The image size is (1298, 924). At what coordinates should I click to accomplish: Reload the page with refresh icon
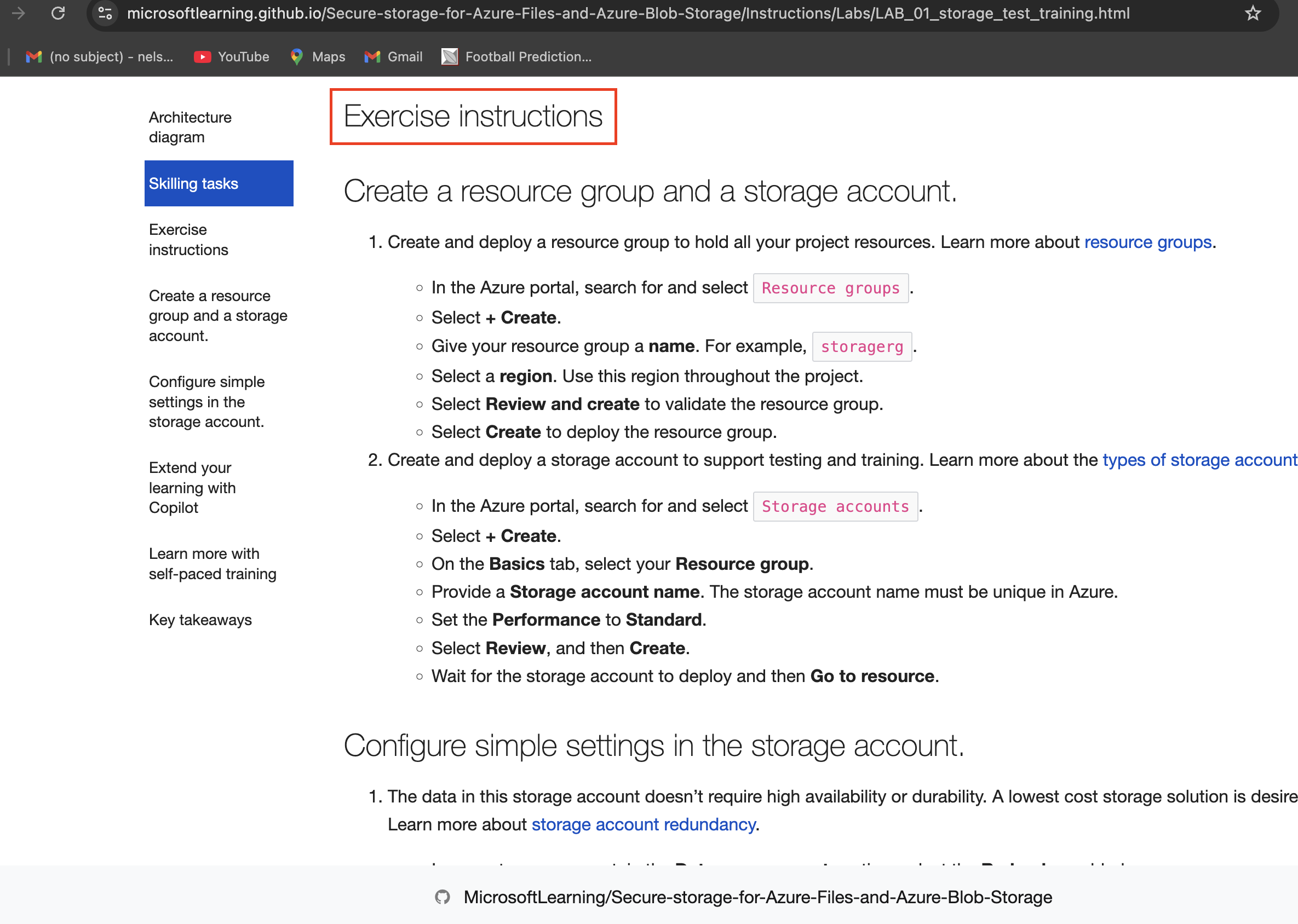[x=58, y=13]
